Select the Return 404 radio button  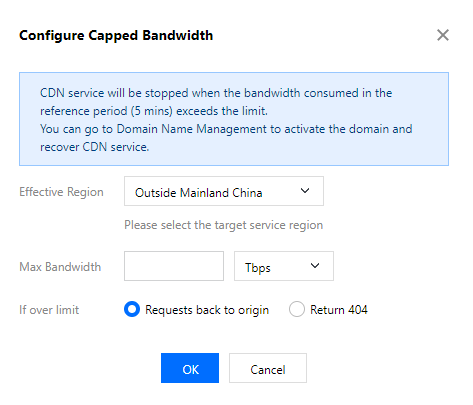(297, 309)
